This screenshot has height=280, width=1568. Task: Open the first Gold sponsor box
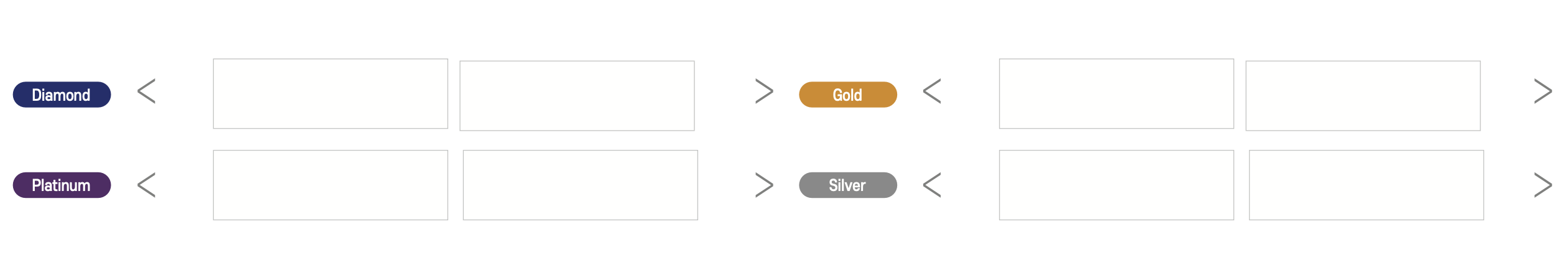[1116, 94]
